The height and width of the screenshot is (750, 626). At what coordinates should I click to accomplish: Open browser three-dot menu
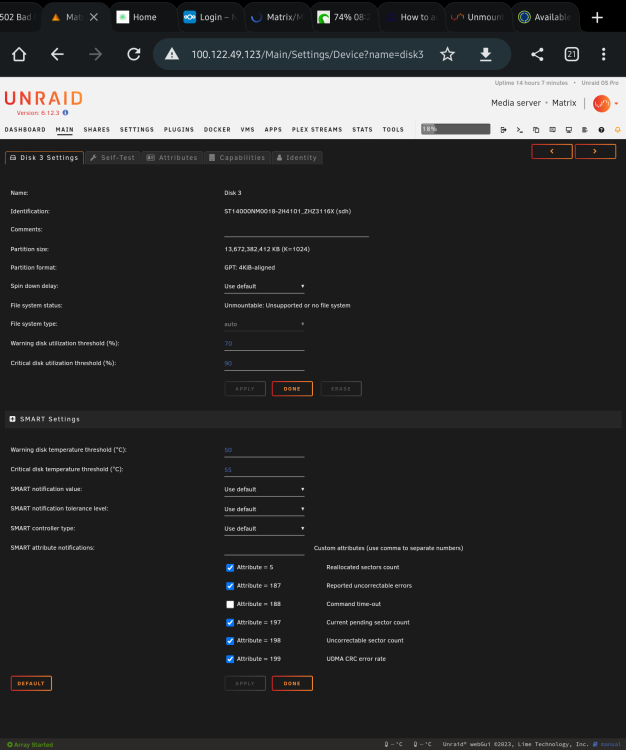tap(604, 55)
